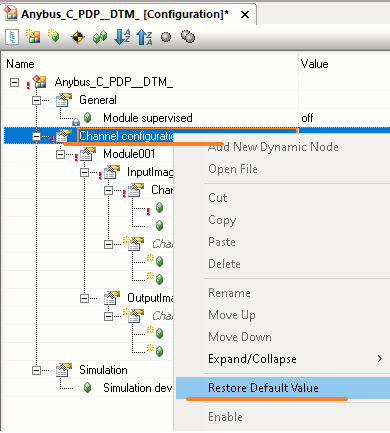Click the yellow-black crosshair target toolbar icon

pos(77,37)
